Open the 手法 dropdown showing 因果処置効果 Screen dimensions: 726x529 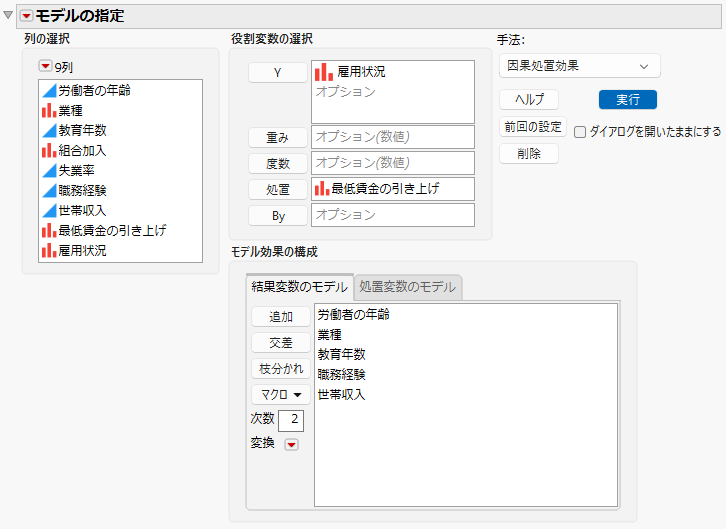[x=580, y=66]
